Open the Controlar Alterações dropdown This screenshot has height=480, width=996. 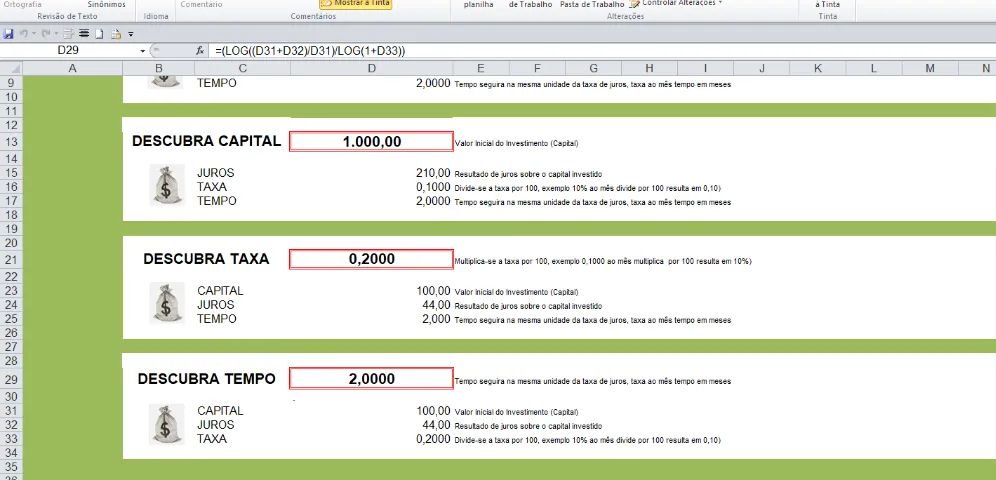coord(676,4)
